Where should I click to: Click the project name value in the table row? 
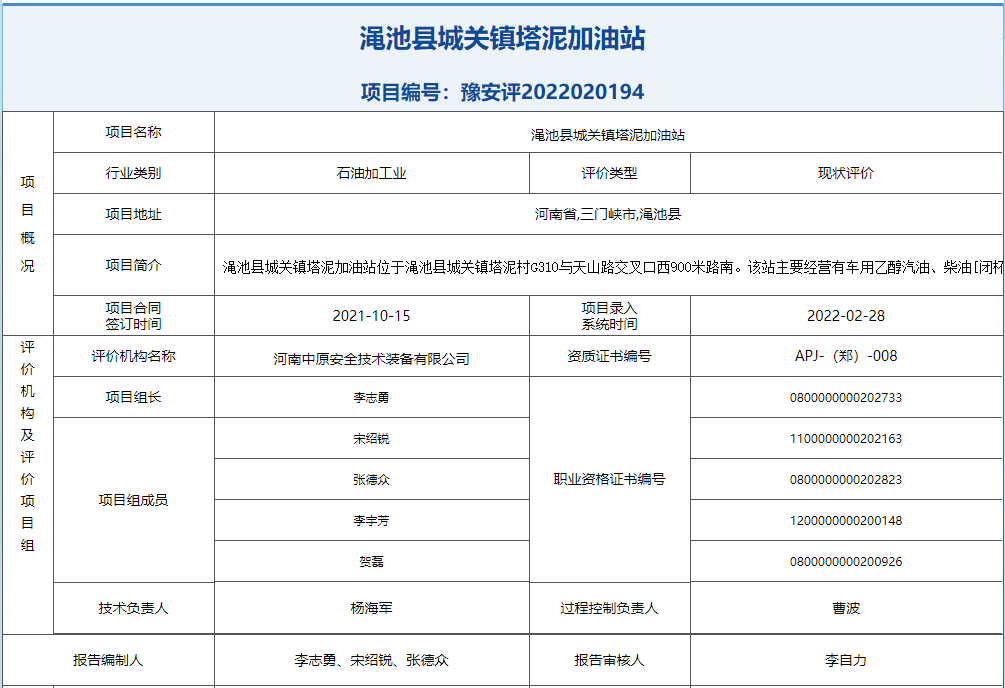point(608,135)
